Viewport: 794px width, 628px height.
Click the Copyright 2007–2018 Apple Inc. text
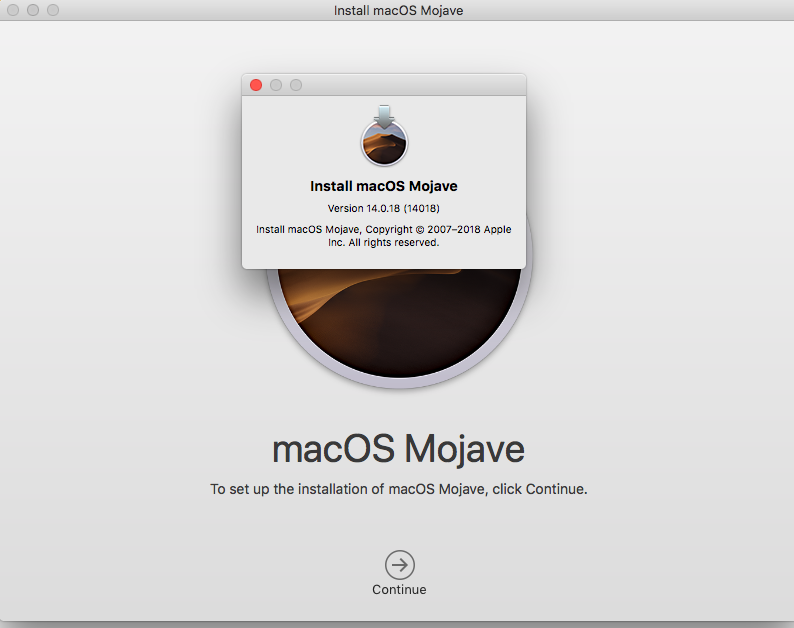click(383, 236)
